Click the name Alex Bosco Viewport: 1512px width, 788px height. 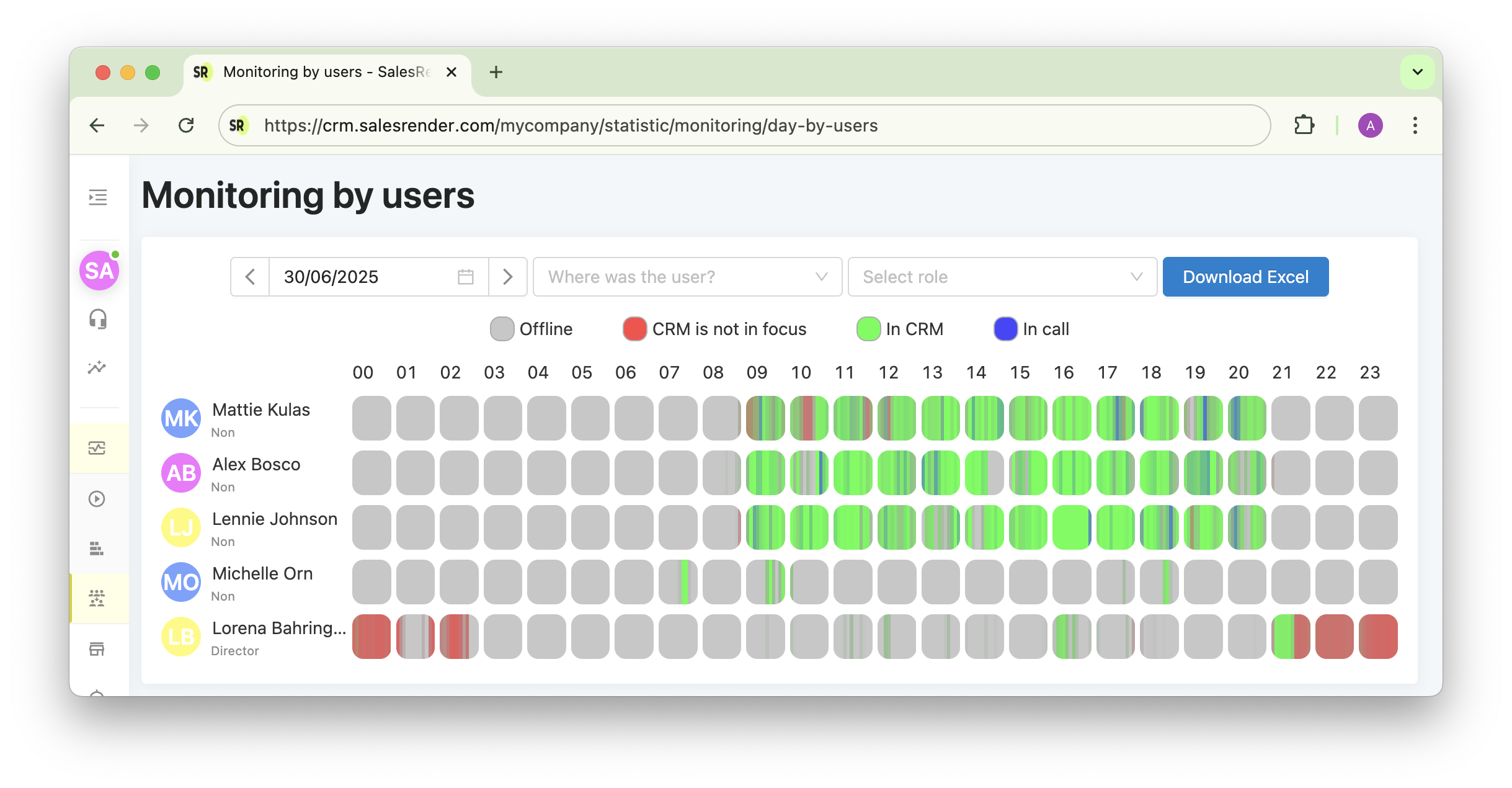pos(256,464)
